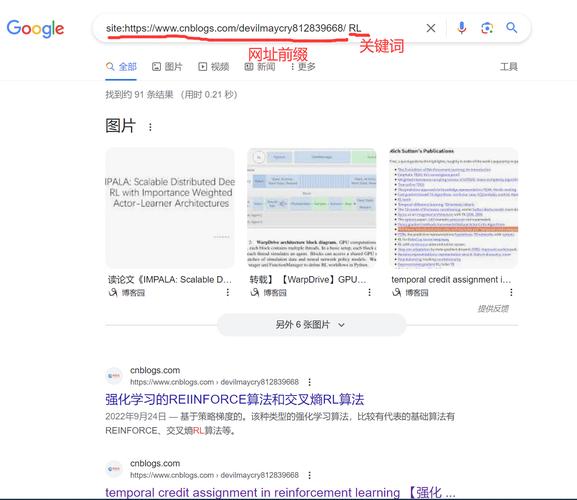Clear the search box with the X icon
577x500 pixels.
[x=431, y=28]
